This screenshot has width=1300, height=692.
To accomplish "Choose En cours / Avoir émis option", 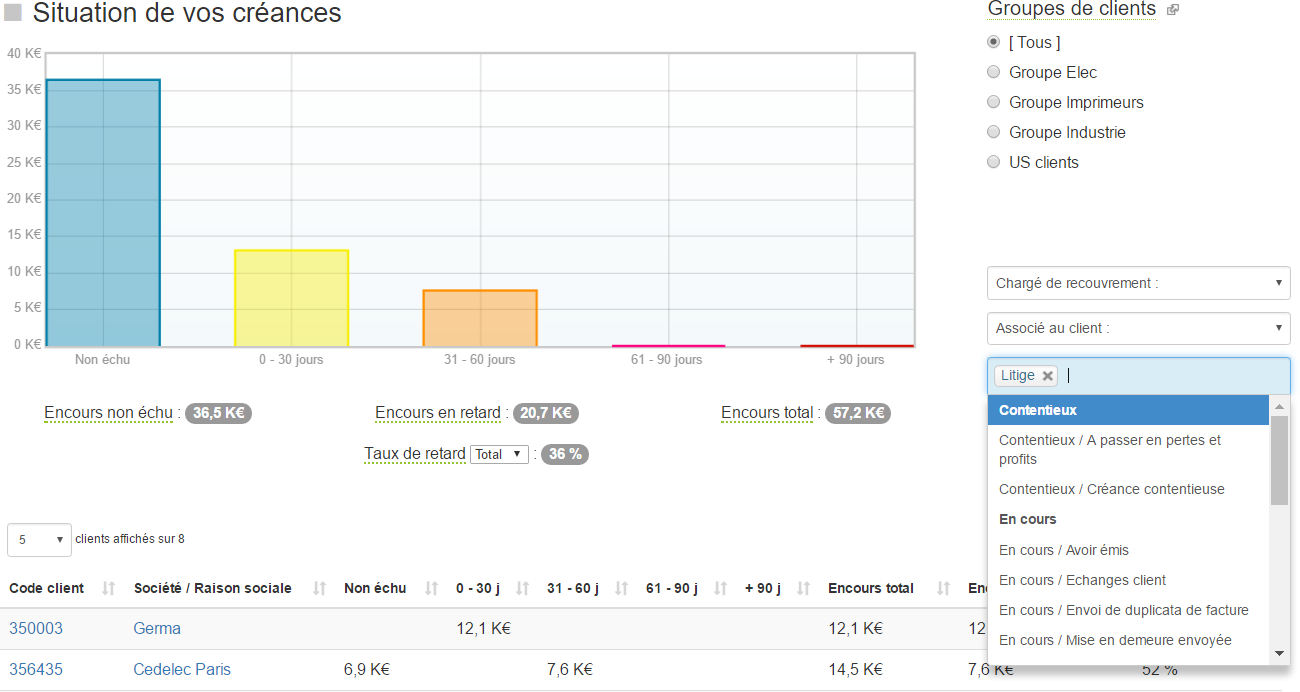I will [1063, 550].
